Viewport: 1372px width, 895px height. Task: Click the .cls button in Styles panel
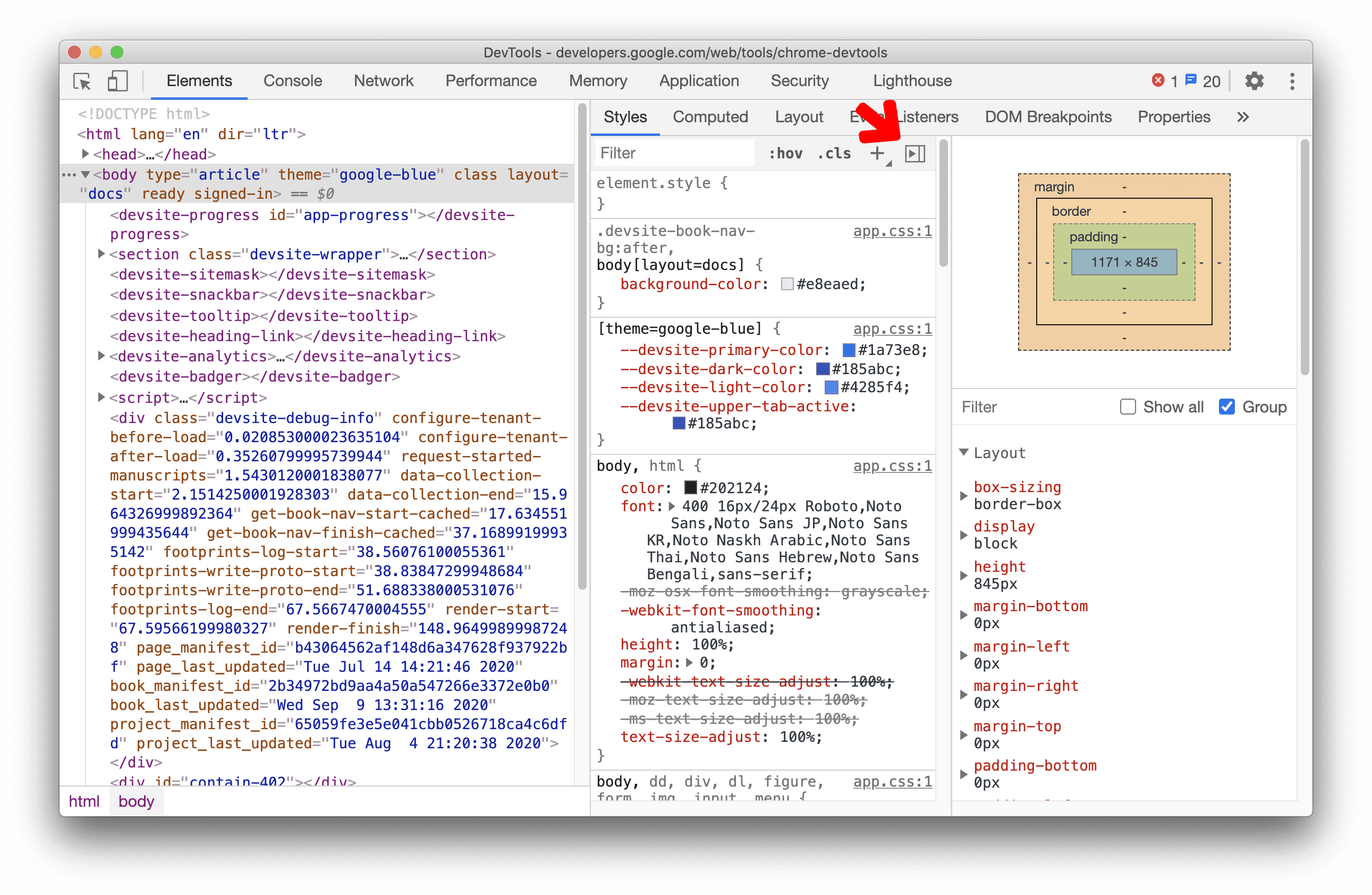pyautogui.click(x=834, y=153)
